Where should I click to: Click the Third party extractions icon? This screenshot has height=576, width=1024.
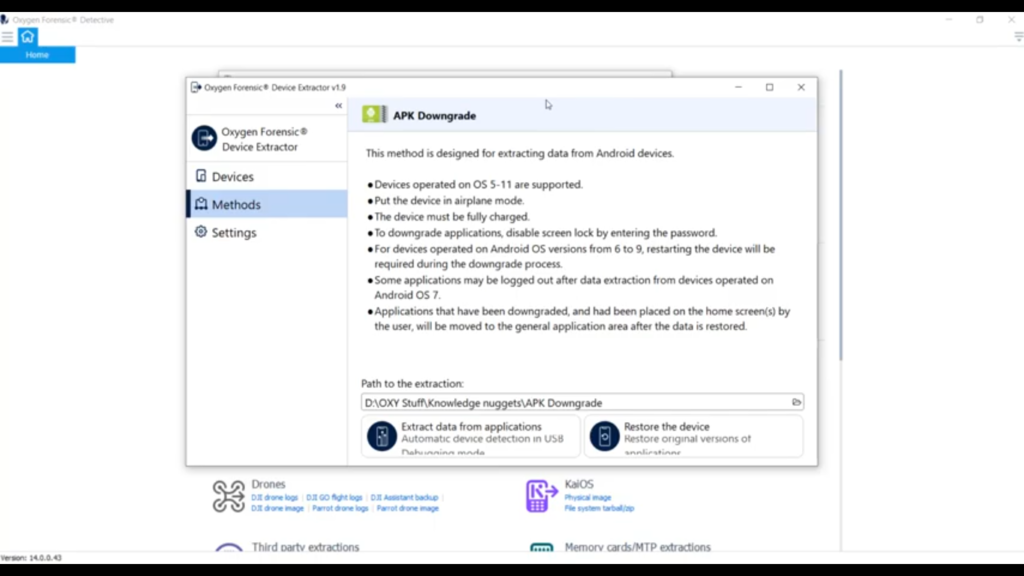click(x=228, y=549)
